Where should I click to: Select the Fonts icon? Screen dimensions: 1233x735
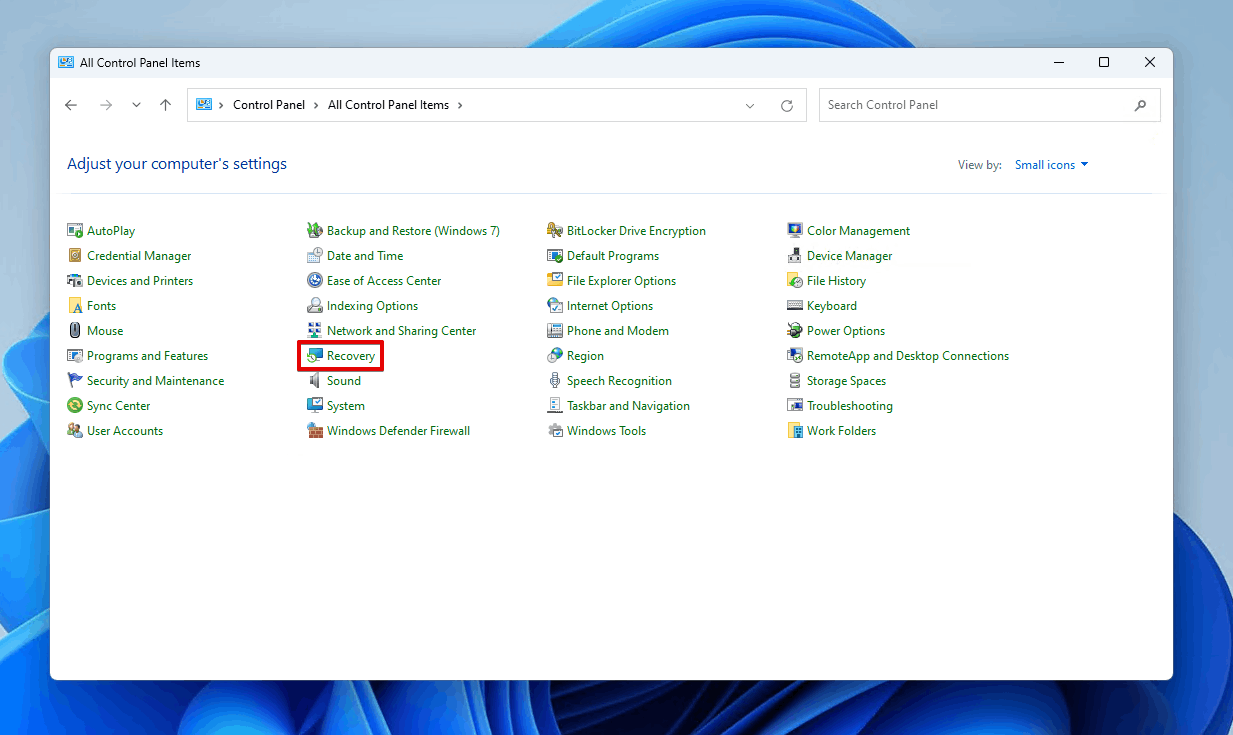pyautogui.click(x=75, y=306)
